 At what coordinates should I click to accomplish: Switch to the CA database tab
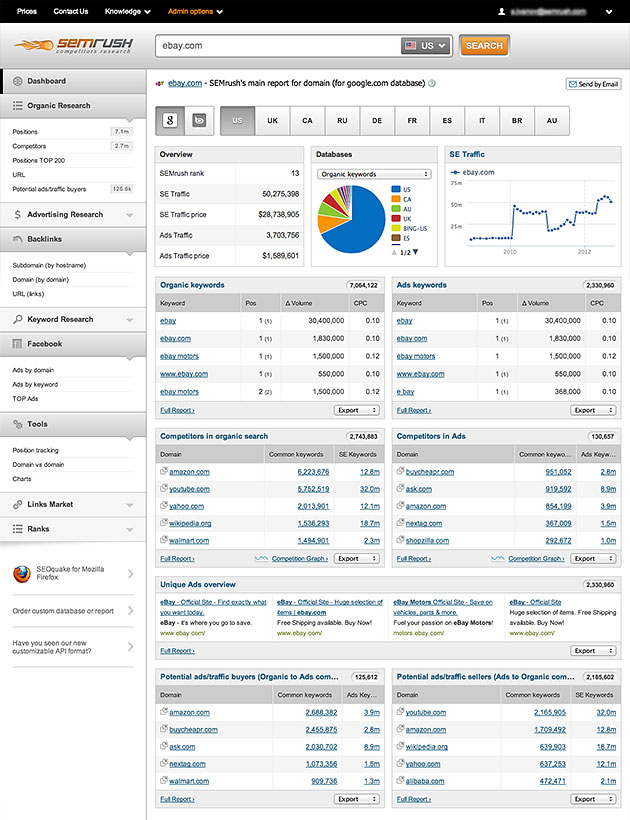[x=307, y=121]
